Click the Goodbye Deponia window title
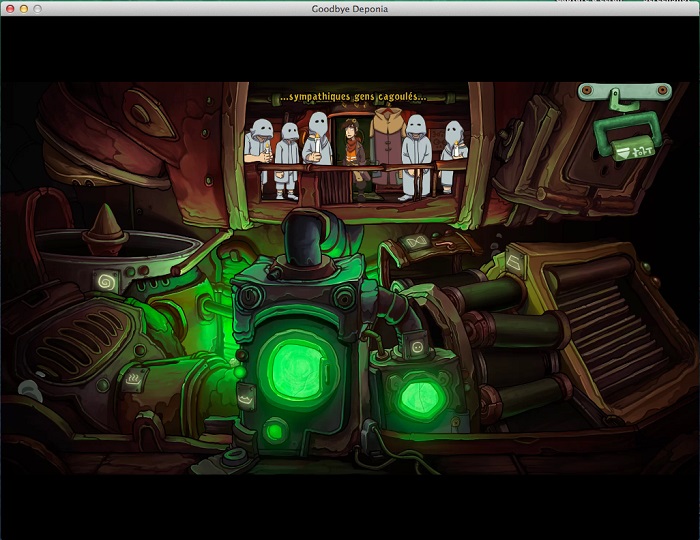 coord(350,8)
